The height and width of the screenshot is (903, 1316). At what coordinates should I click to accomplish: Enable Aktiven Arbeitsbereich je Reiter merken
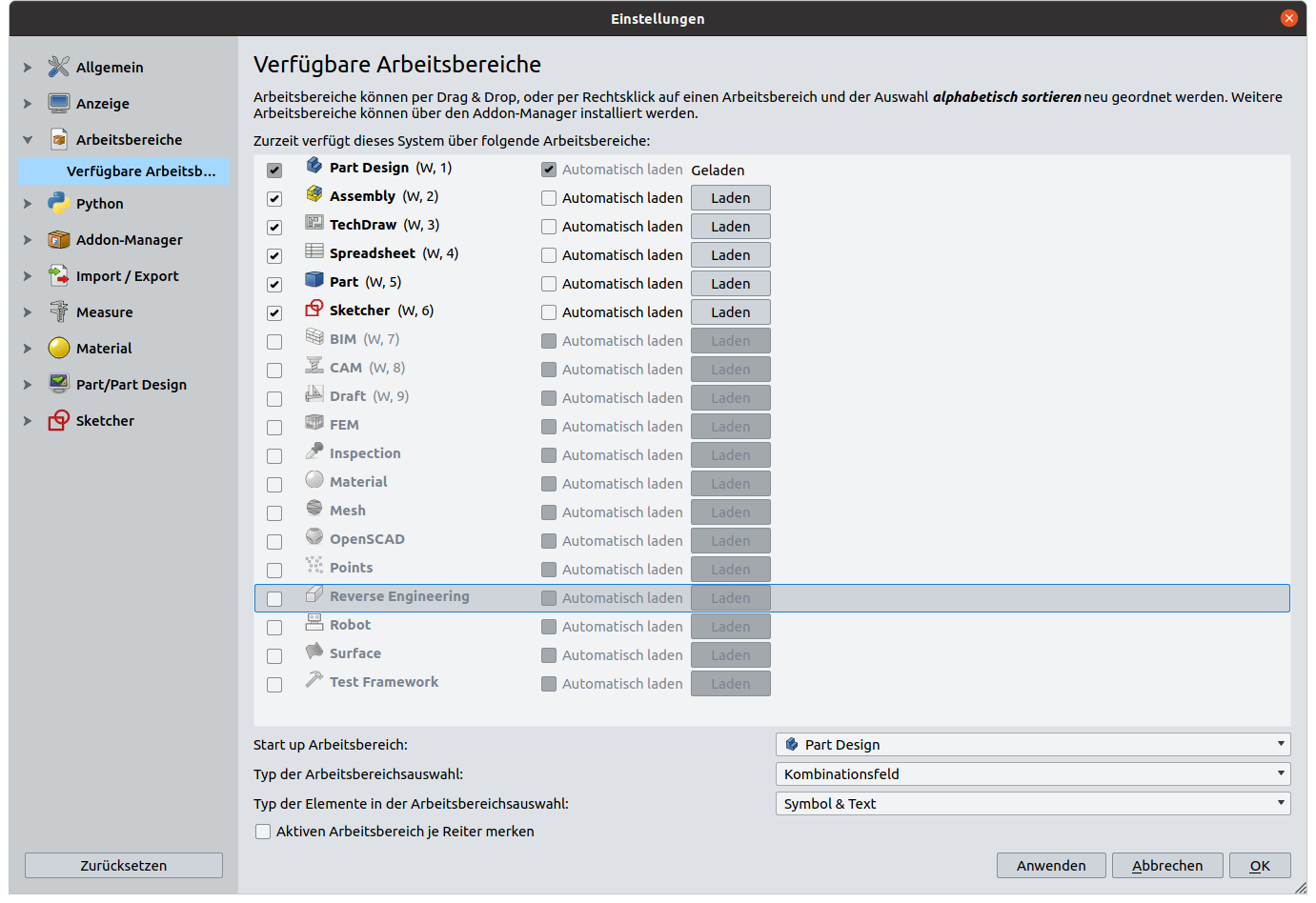263,832
